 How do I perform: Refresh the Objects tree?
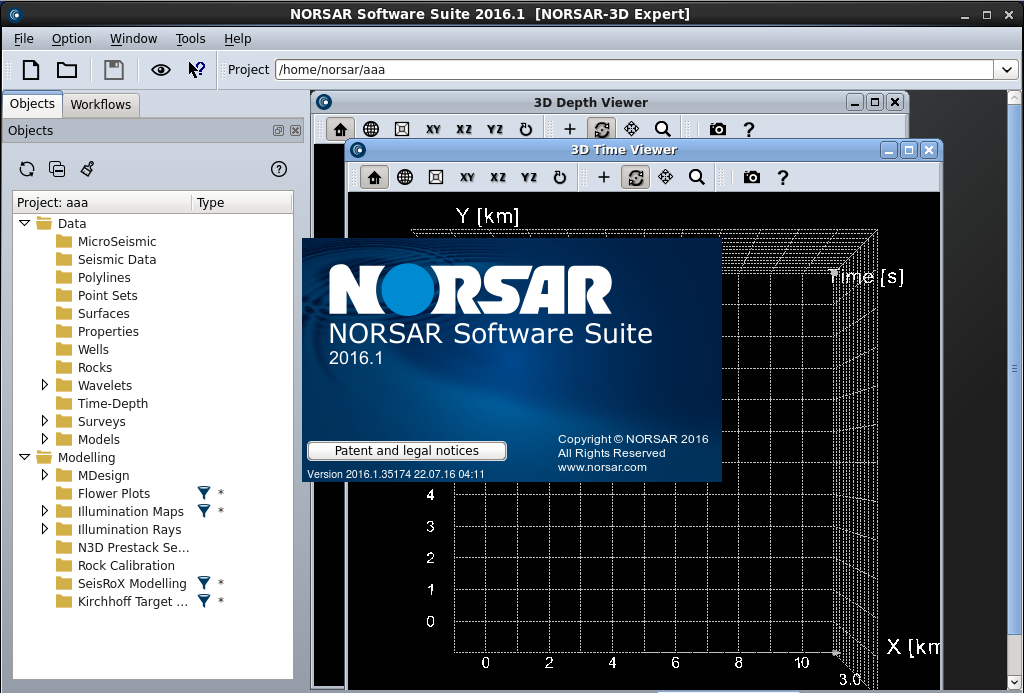click(27, 169)
